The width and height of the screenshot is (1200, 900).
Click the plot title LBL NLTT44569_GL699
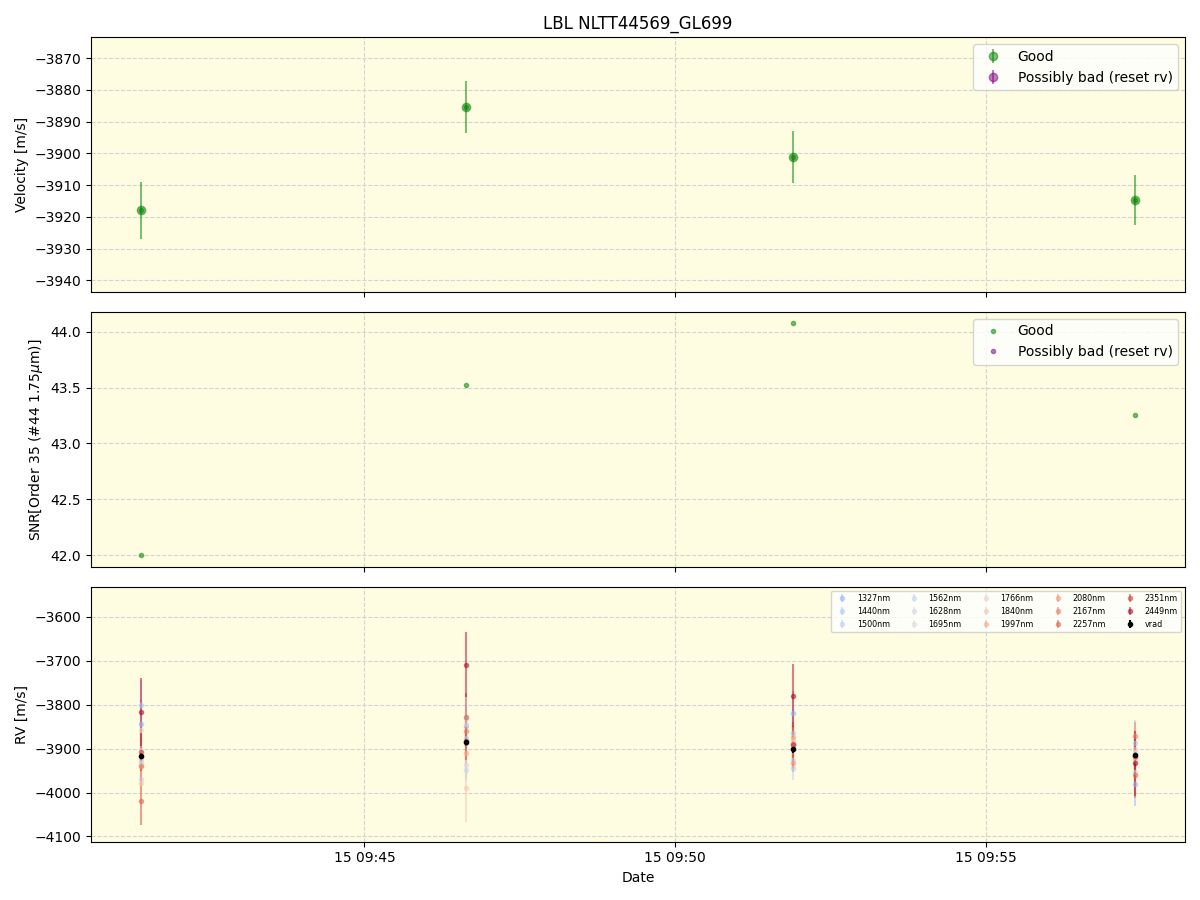[638, 23]
